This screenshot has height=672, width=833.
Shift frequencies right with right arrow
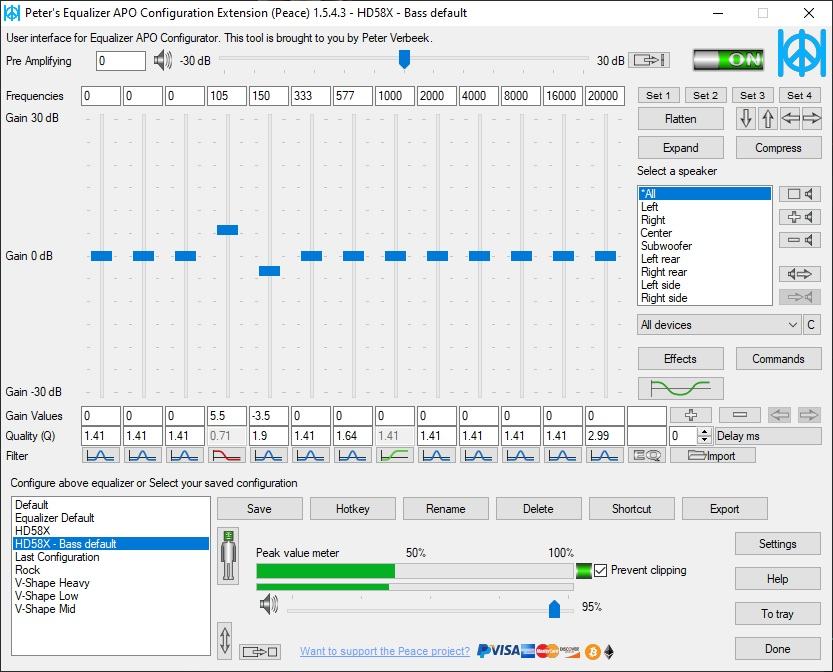(812, 118)
